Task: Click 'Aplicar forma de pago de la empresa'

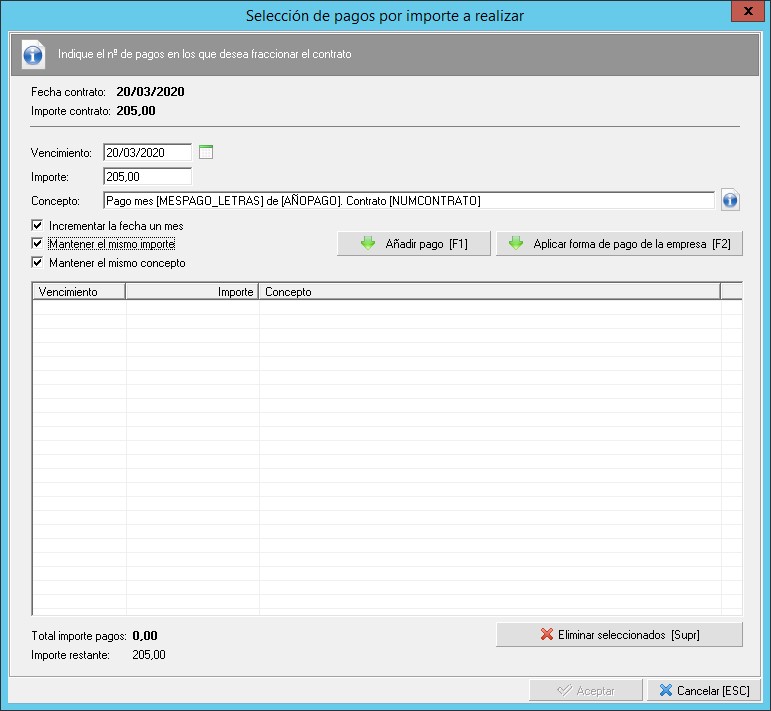Action: pyautogui.click(x=619, y=244)
